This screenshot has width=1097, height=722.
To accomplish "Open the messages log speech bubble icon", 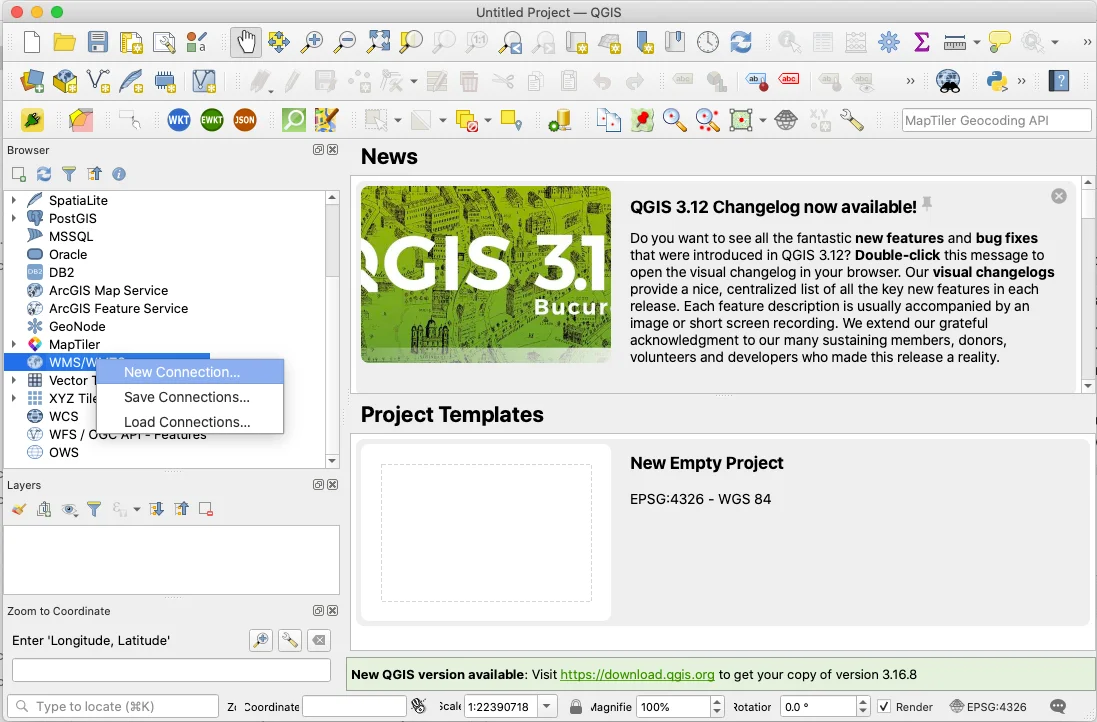I will (x=1059, y=707).
